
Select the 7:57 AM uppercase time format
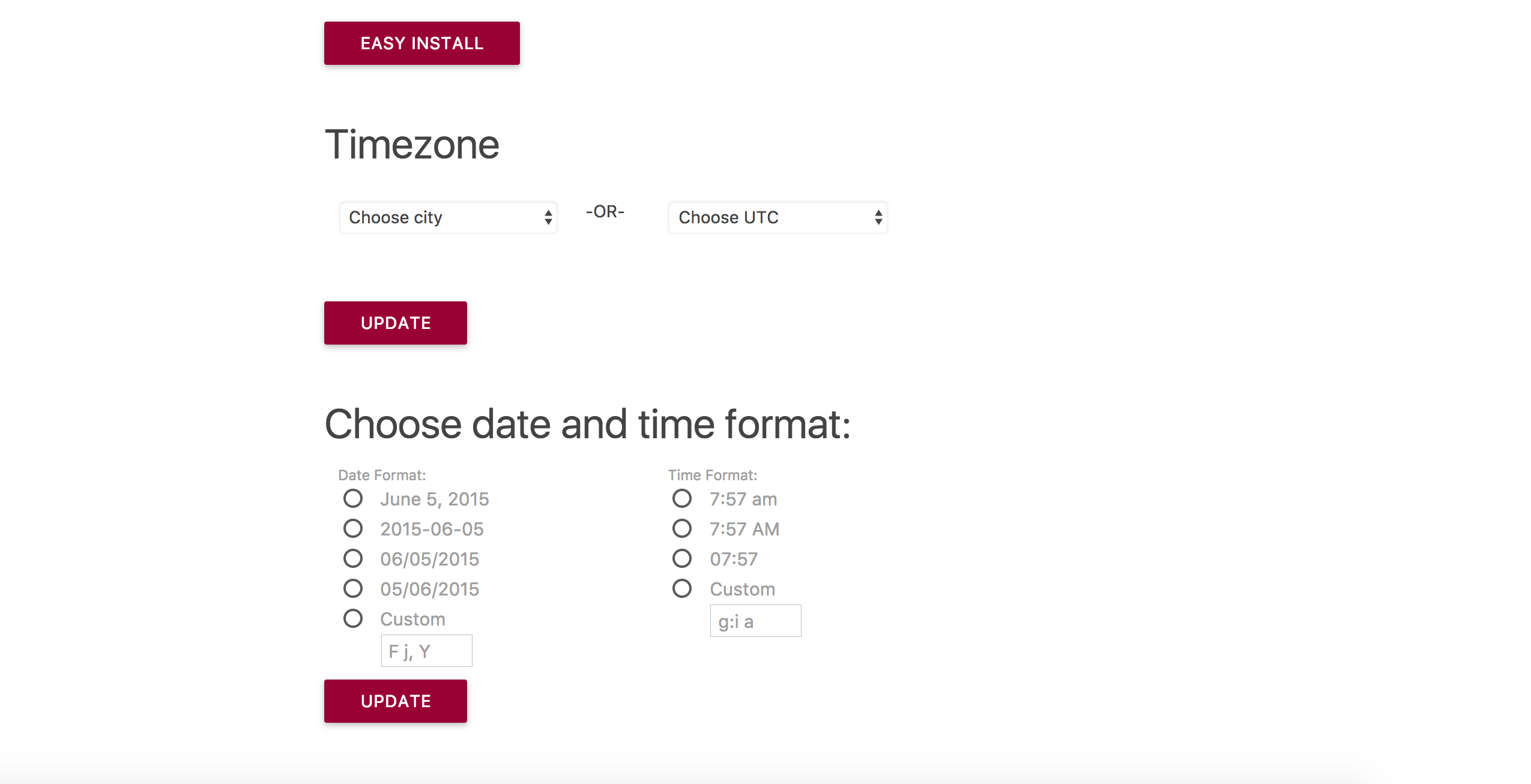click(682, 528)
